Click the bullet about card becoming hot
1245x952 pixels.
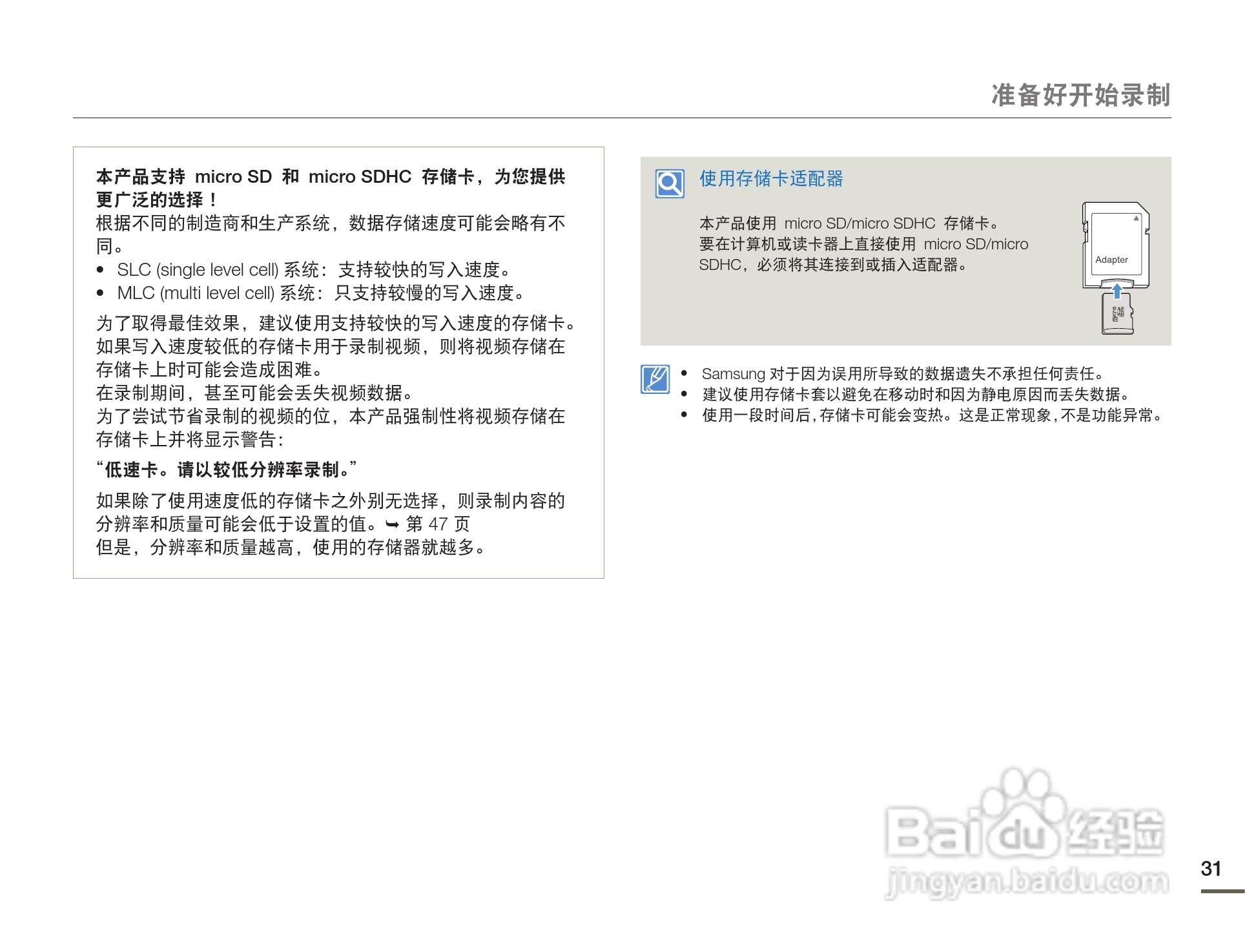coord(932,415)
